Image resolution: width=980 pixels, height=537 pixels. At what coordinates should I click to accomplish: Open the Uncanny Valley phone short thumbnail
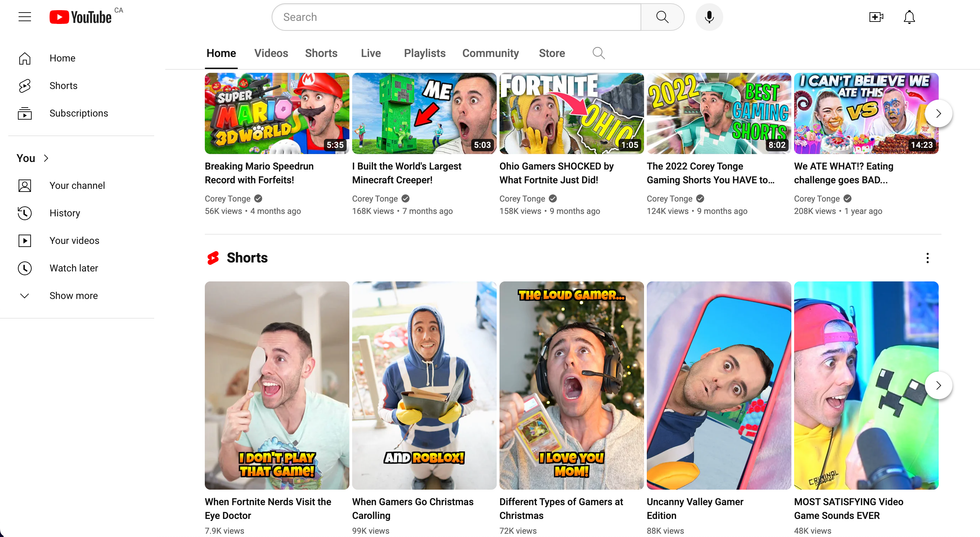point(719,385)
